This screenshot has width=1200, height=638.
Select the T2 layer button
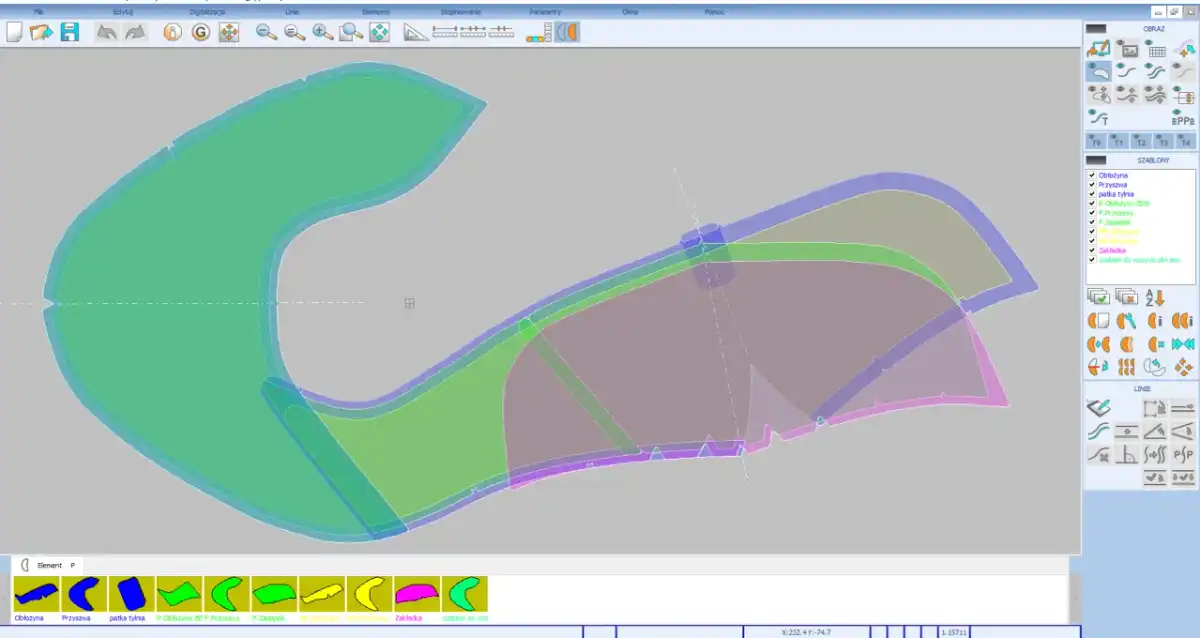coord(1140,142)
